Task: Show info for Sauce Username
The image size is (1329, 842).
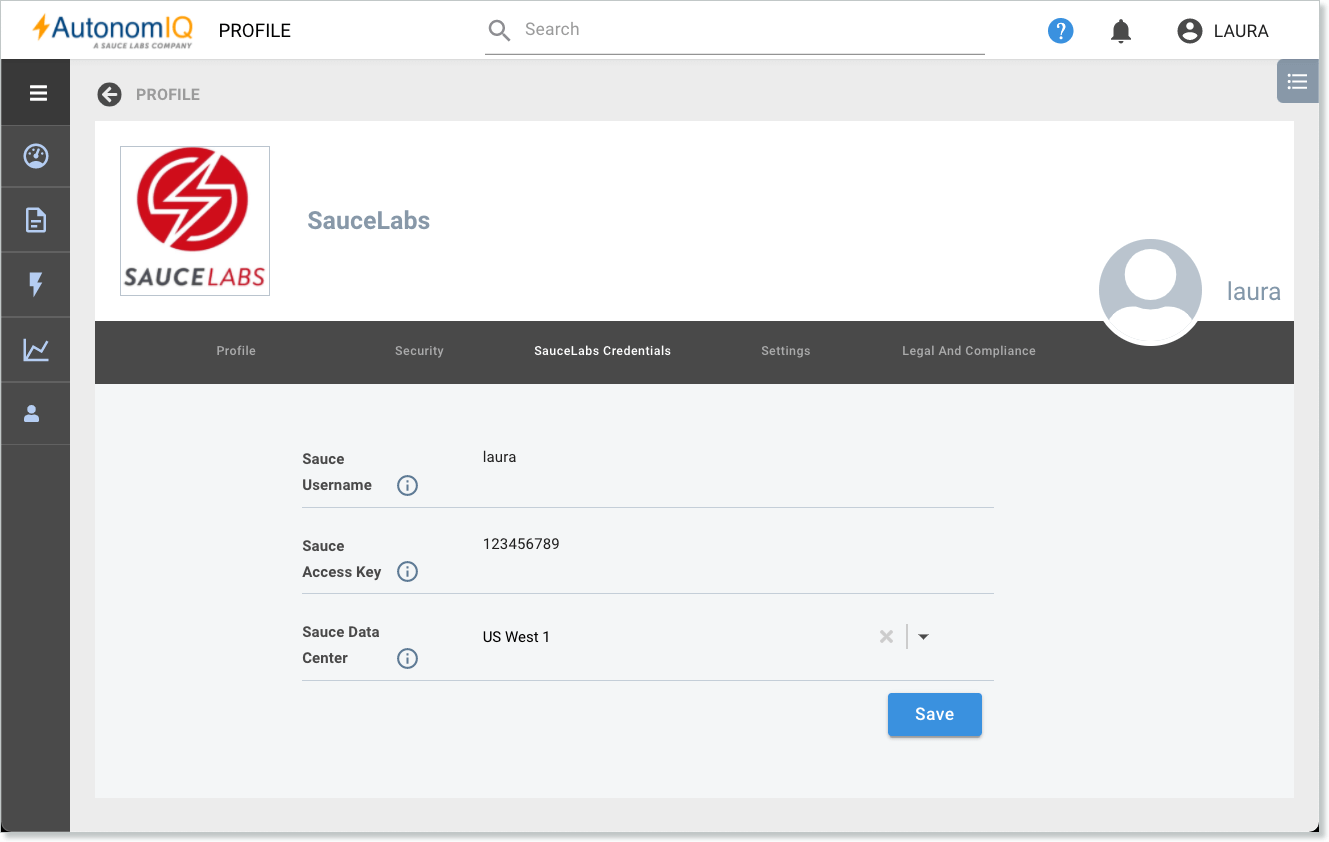Action: coord(407,486)
